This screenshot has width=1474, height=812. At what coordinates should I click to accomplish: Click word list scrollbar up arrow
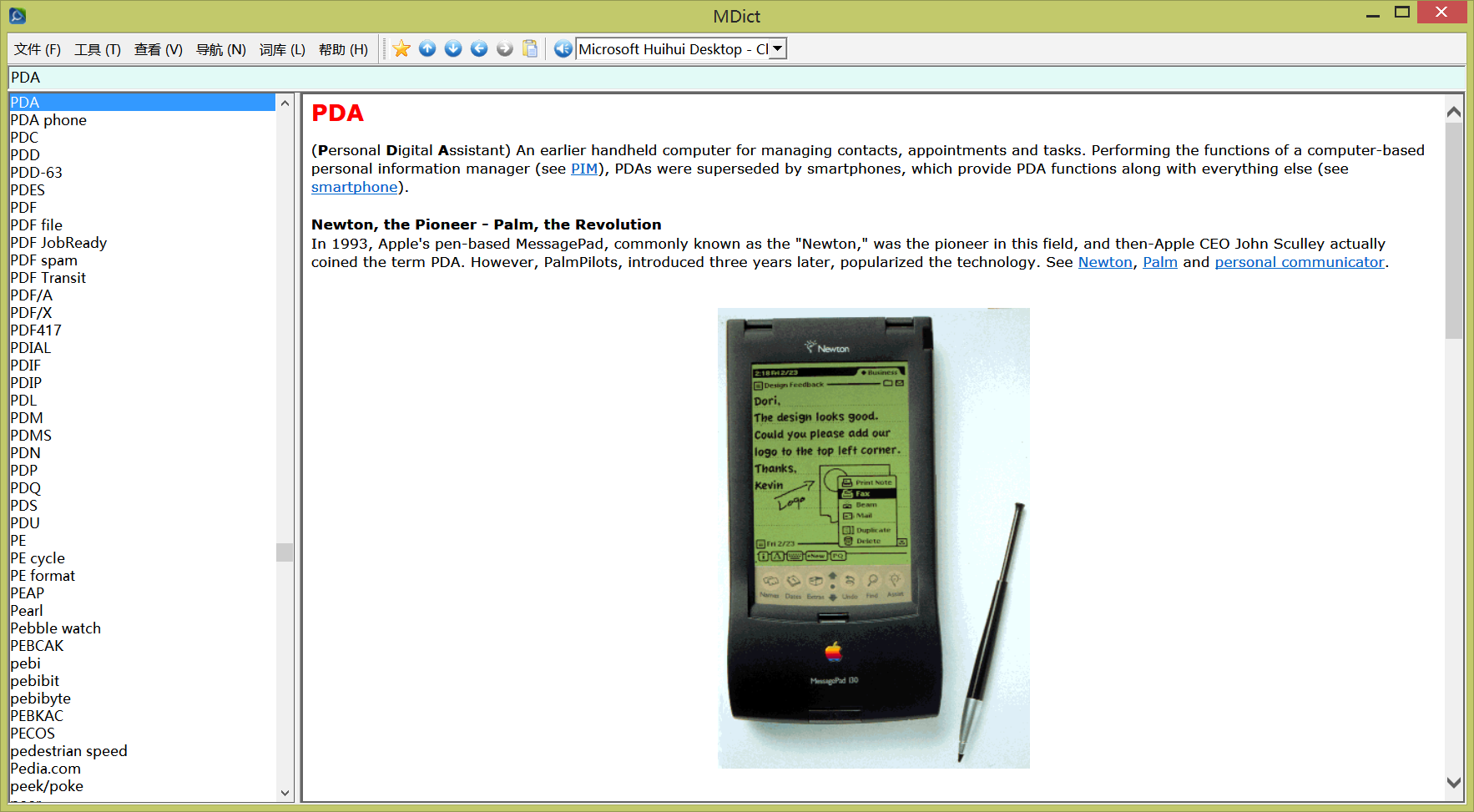pyautogui.click(x=285, y=103)
